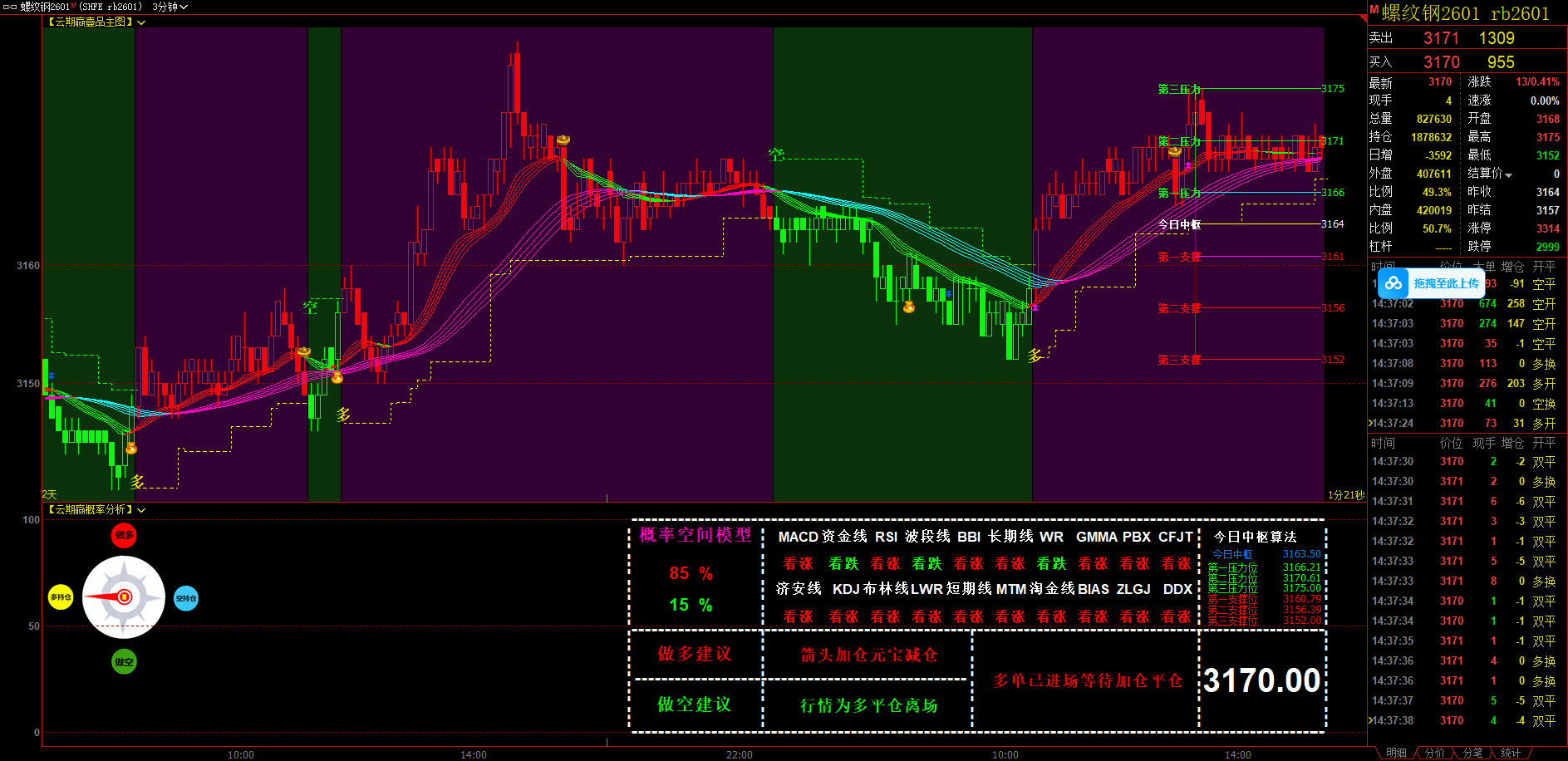
Task: Click the compass dial center
Action: 124,597
